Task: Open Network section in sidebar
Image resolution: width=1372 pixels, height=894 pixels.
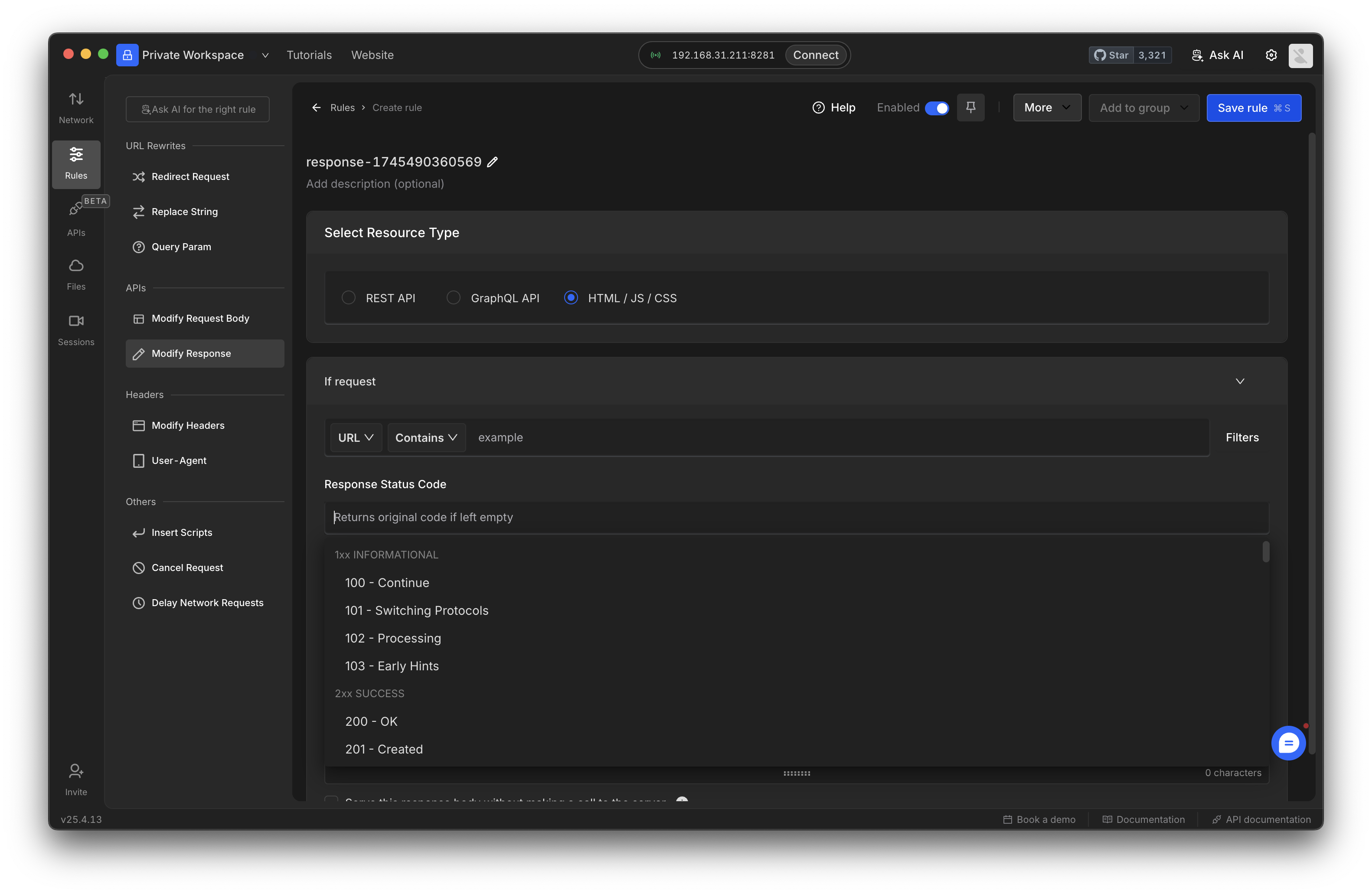Action: tap(76, 108)
